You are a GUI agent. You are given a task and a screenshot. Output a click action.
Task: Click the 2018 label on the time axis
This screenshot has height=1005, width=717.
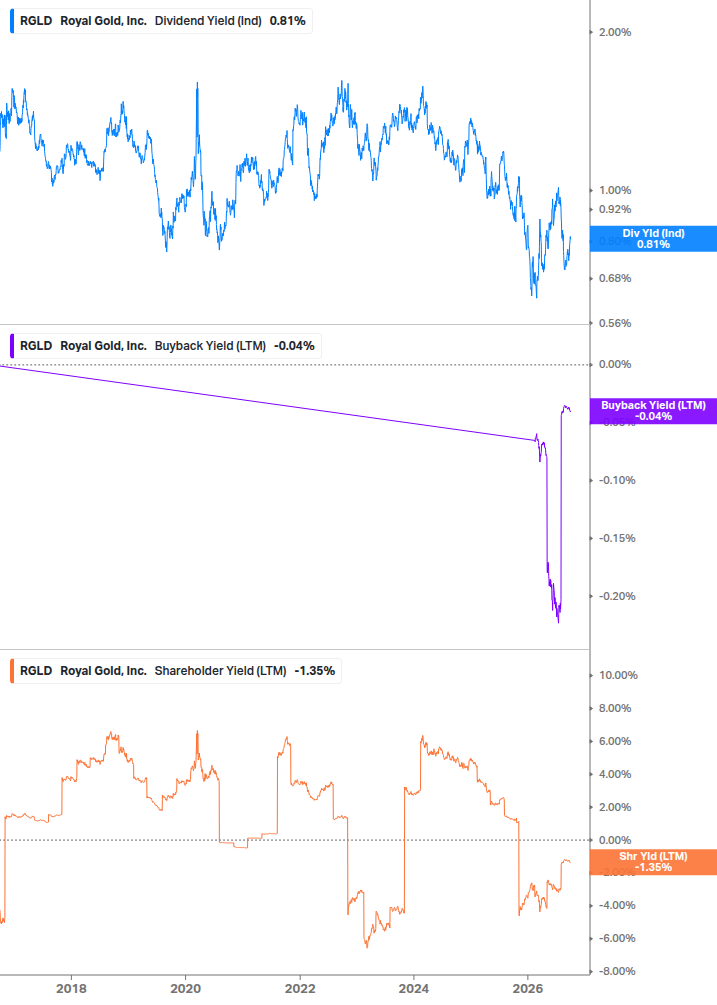71,989
